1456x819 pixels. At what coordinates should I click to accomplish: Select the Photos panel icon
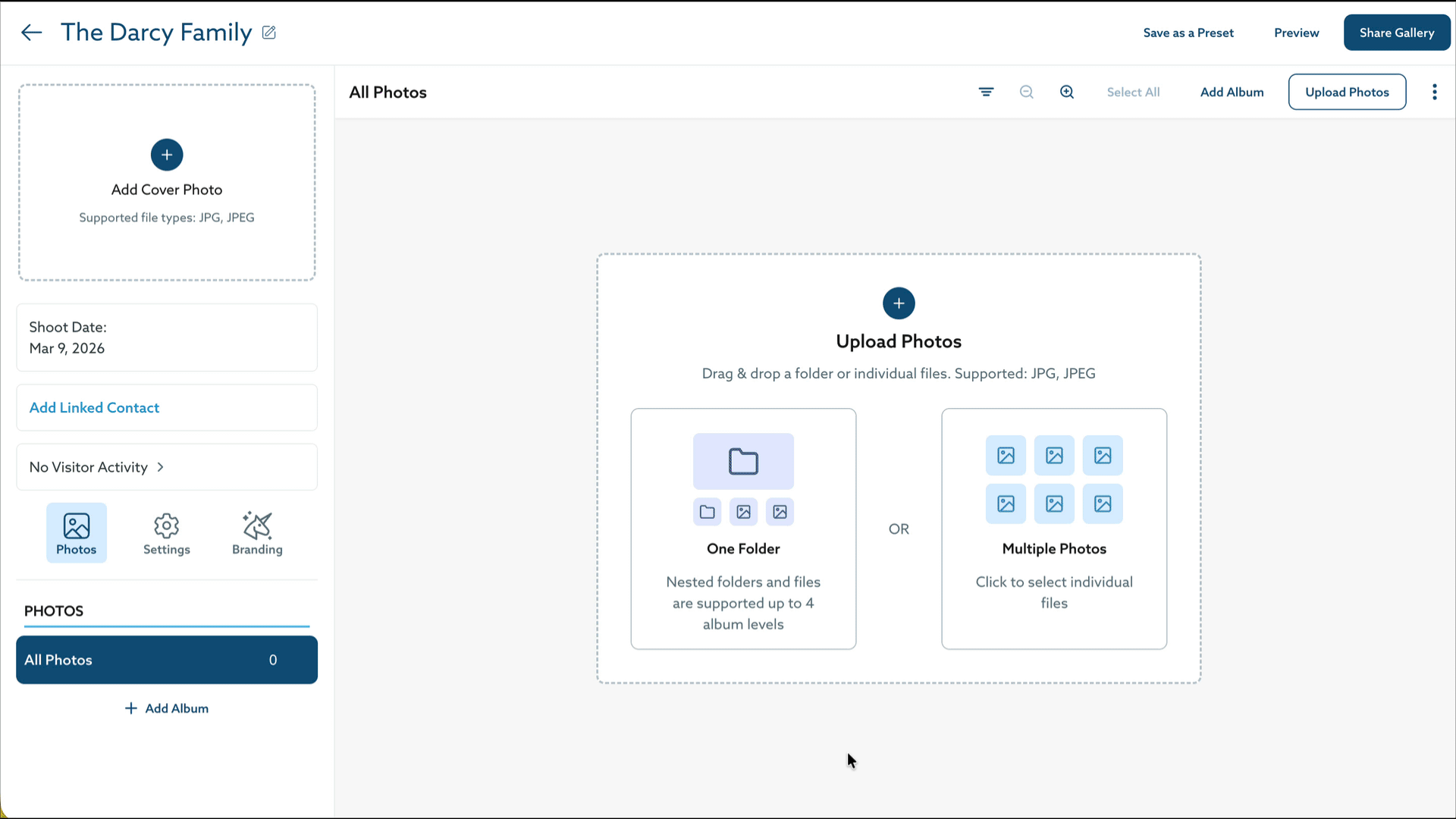[76, 532]
